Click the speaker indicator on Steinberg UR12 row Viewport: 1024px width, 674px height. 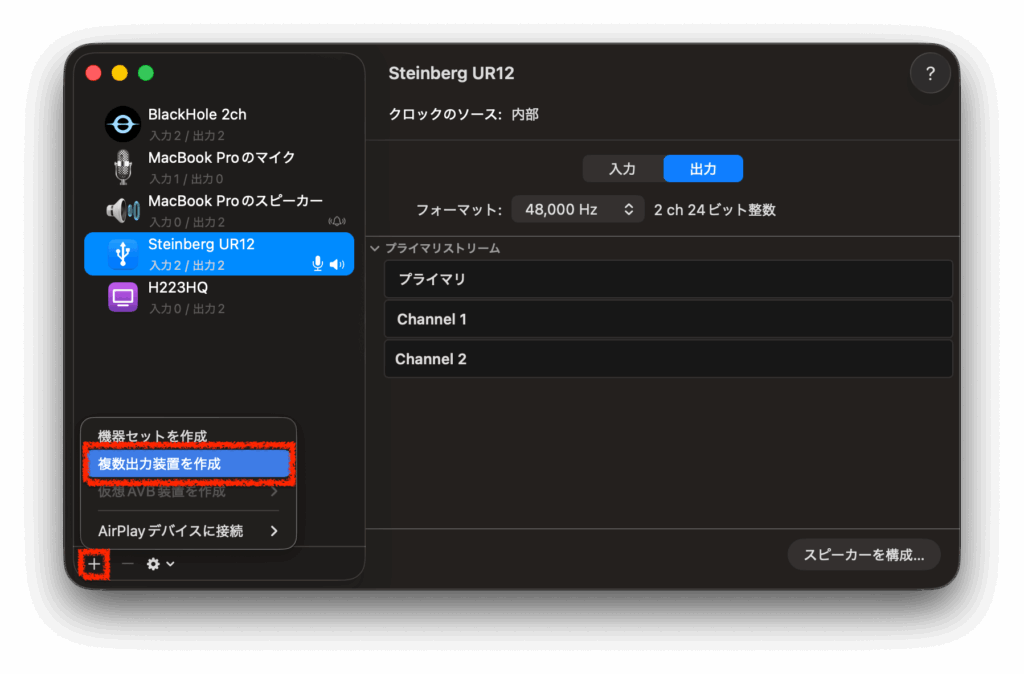pyautogui.click(x=337, y=265)
